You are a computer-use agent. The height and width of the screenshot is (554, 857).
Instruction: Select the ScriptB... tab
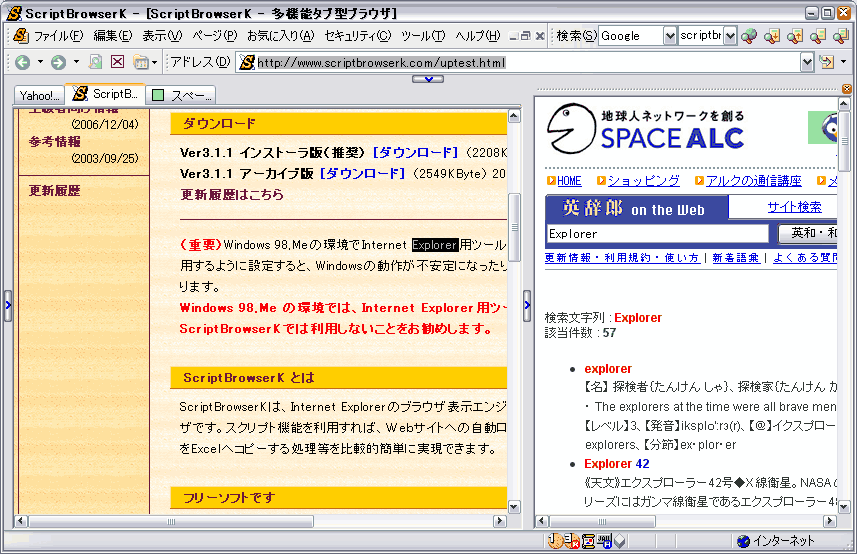pos(105,94)
